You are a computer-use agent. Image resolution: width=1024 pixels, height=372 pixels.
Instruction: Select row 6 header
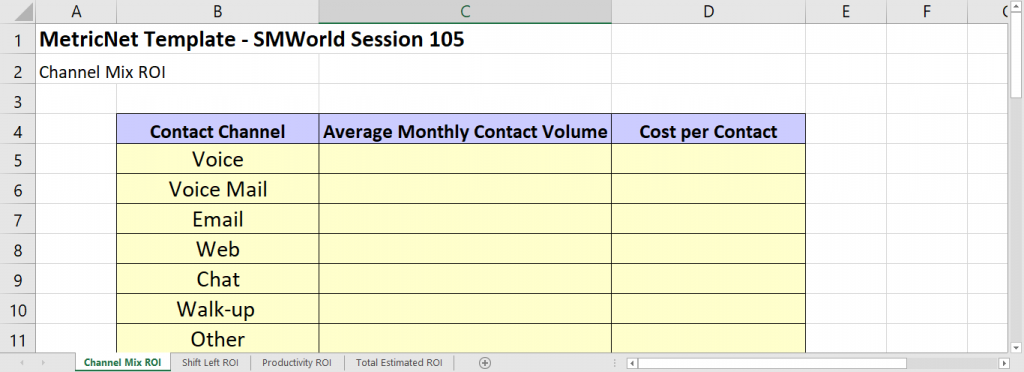[18, 189]
